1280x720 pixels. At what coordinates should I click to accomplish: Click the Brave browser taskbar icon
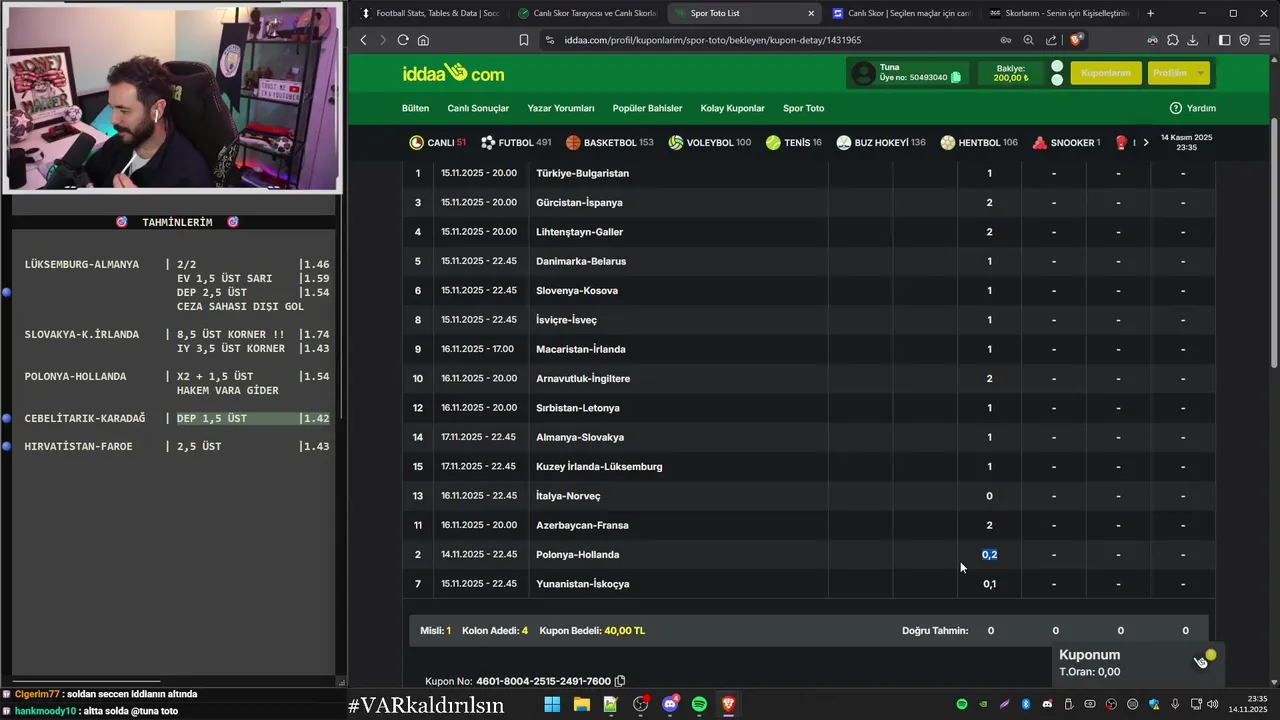(x=729, y=704)
